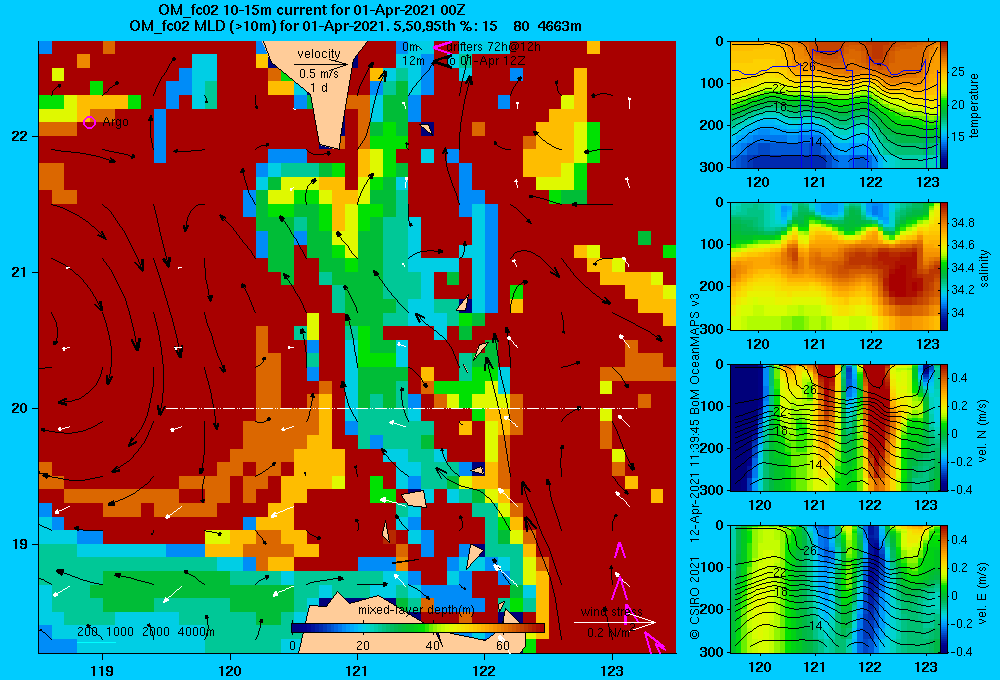Image resolution: width=1000 pixels, height=680 pixels.
Task: Click the 'vel. N (m/s)' axis label
Action: (x=982, y=431)
